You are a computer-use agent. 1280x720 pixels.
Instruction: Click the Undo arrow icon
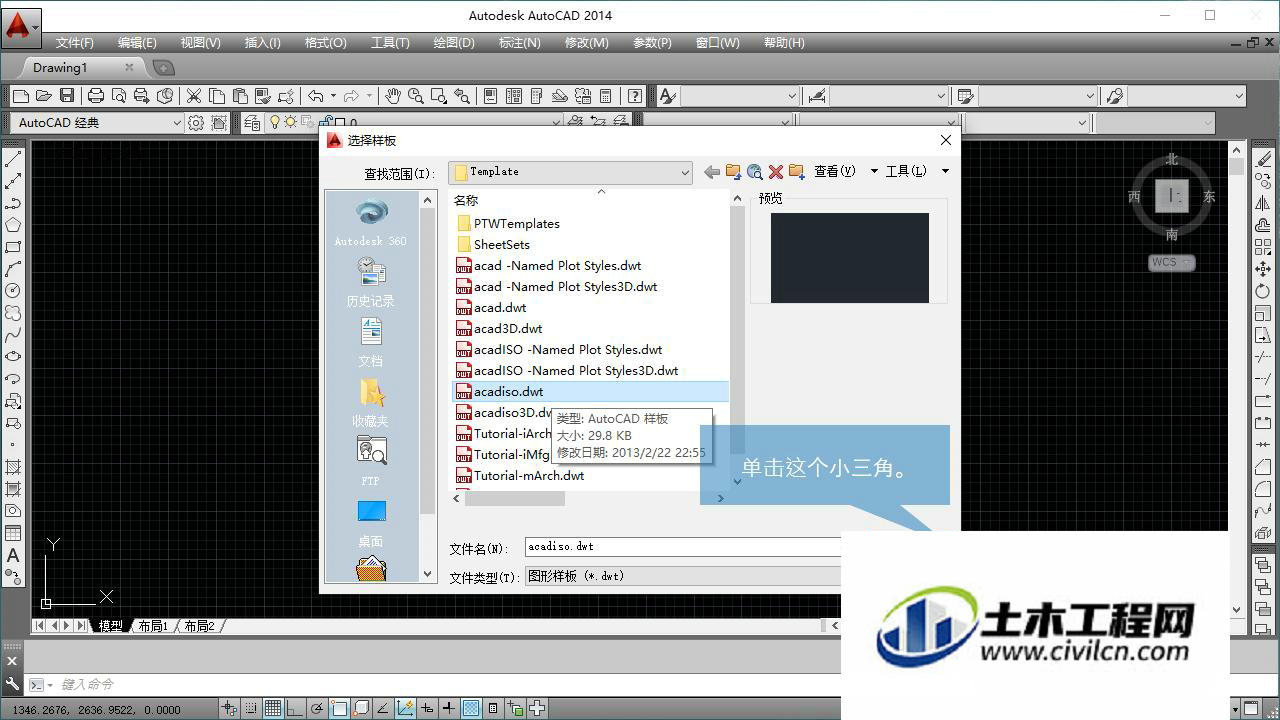(x=316, y=96)
